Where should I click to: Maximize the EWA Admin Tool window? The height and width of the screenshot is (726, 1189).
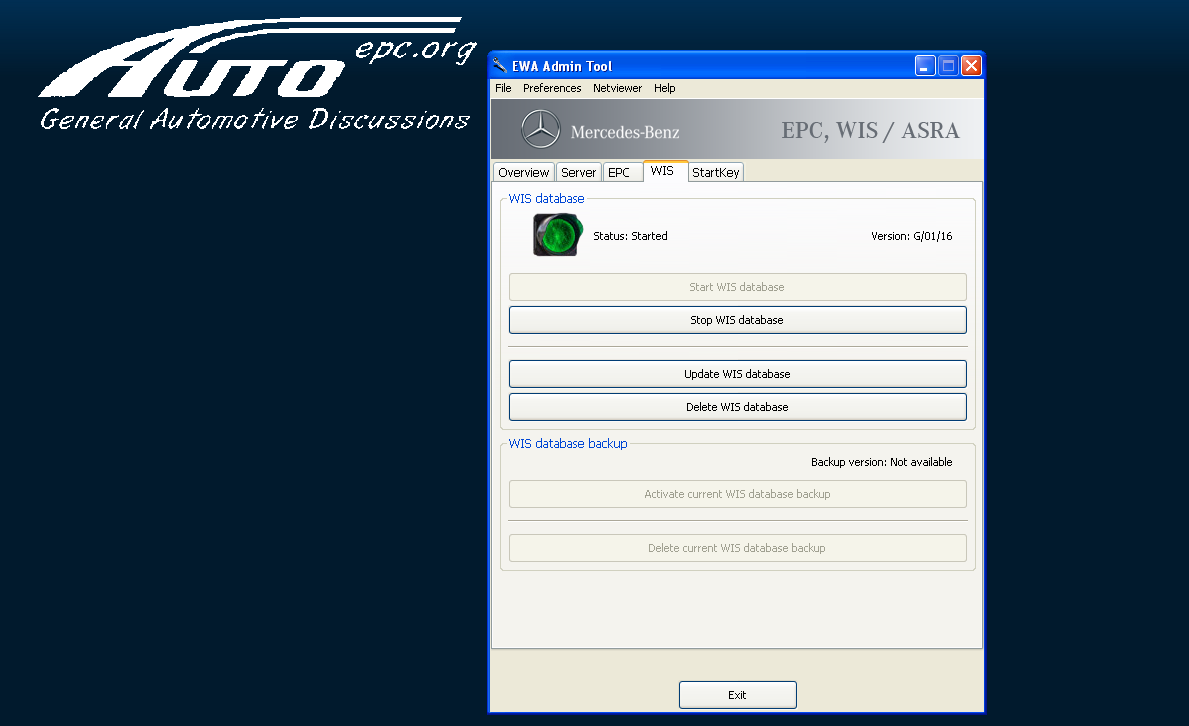pyautogui.click(x=948, y=66)
